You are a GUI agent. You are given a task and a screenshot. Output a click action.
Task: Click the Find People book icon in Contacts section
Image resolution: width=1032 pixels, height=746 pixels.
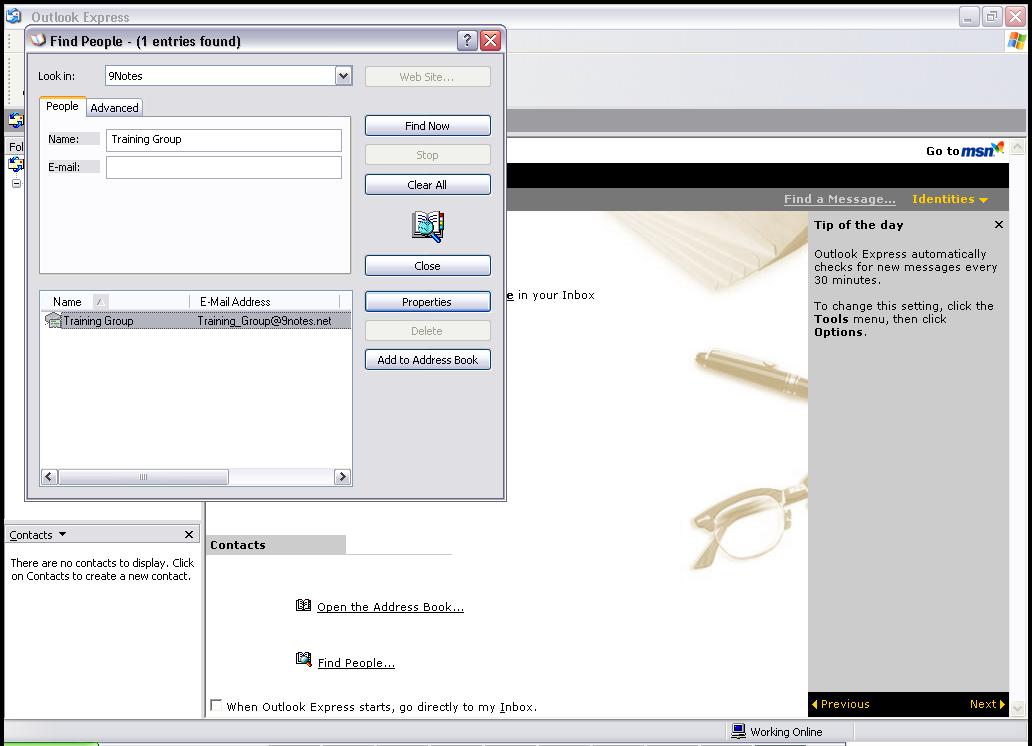click(303, 659)
